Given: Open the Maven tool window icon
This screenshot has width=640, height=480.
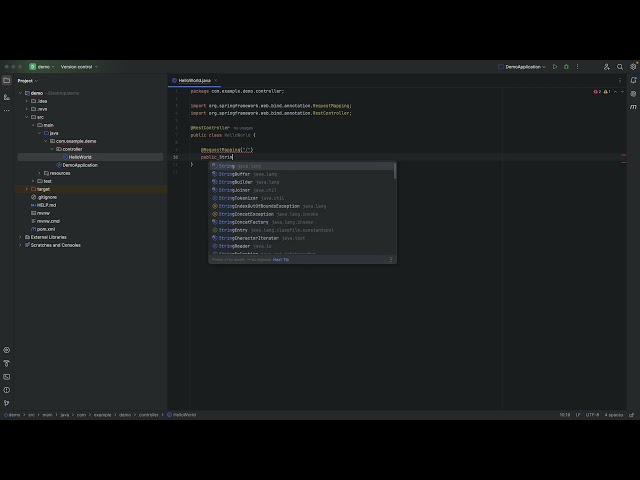Looking at the screenshot, I should [633, 107].
